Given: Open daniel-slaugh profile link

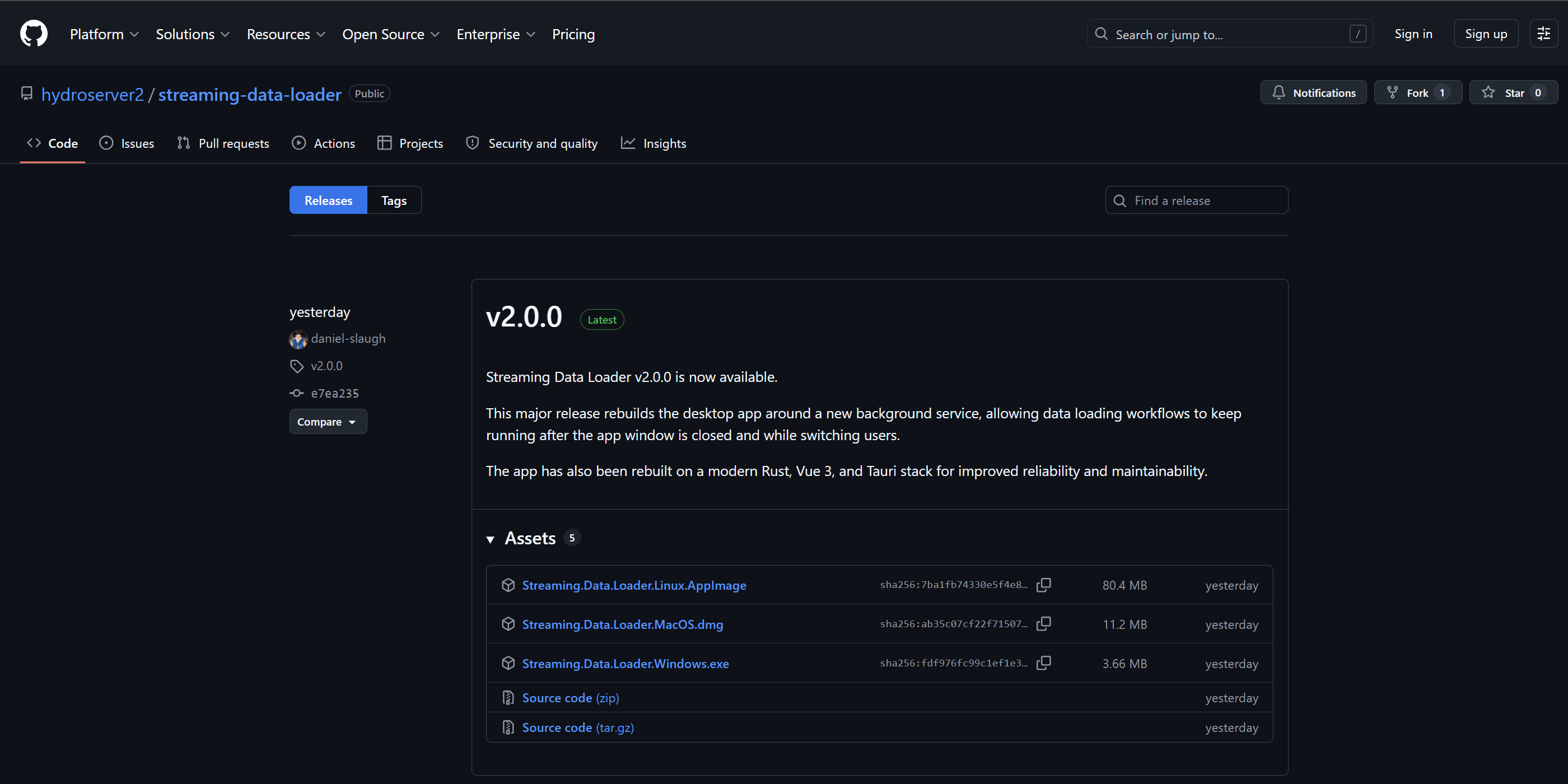Looking at the screenshot, I should point(348,338).
